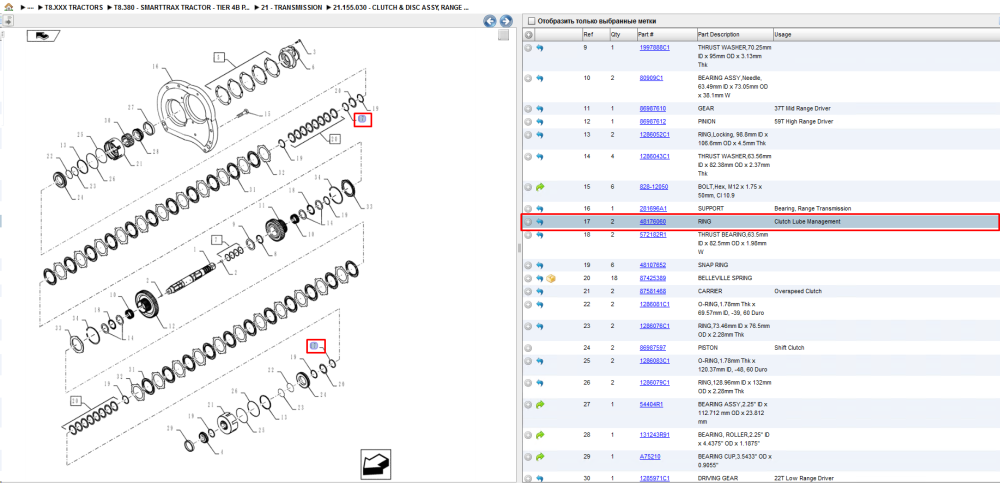This screenshot has height=483, width=1000.
Task: Click blue arrow icon for Ref 18 row
Action: click(x=540, y=235)
